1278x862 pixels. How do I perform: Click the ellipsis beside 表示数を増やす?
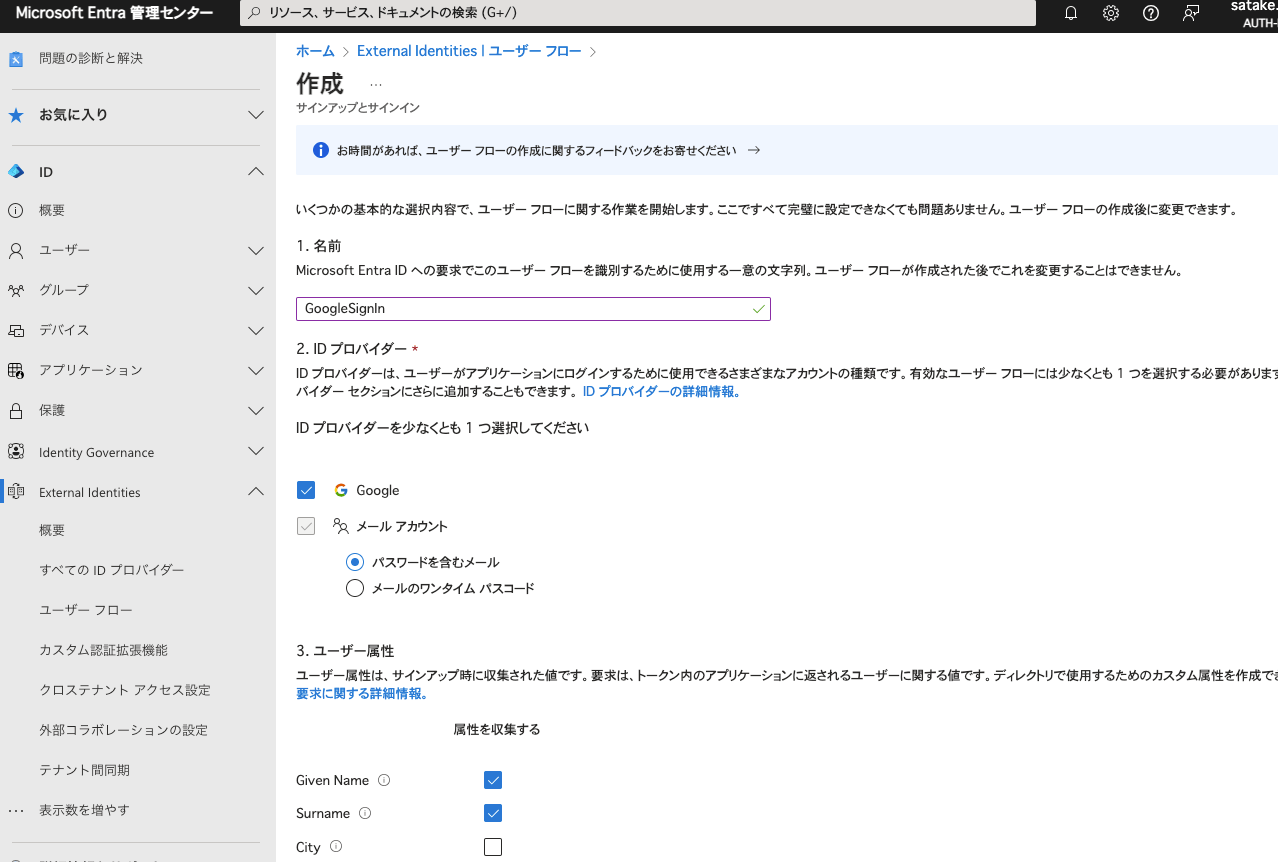point(15,810)
